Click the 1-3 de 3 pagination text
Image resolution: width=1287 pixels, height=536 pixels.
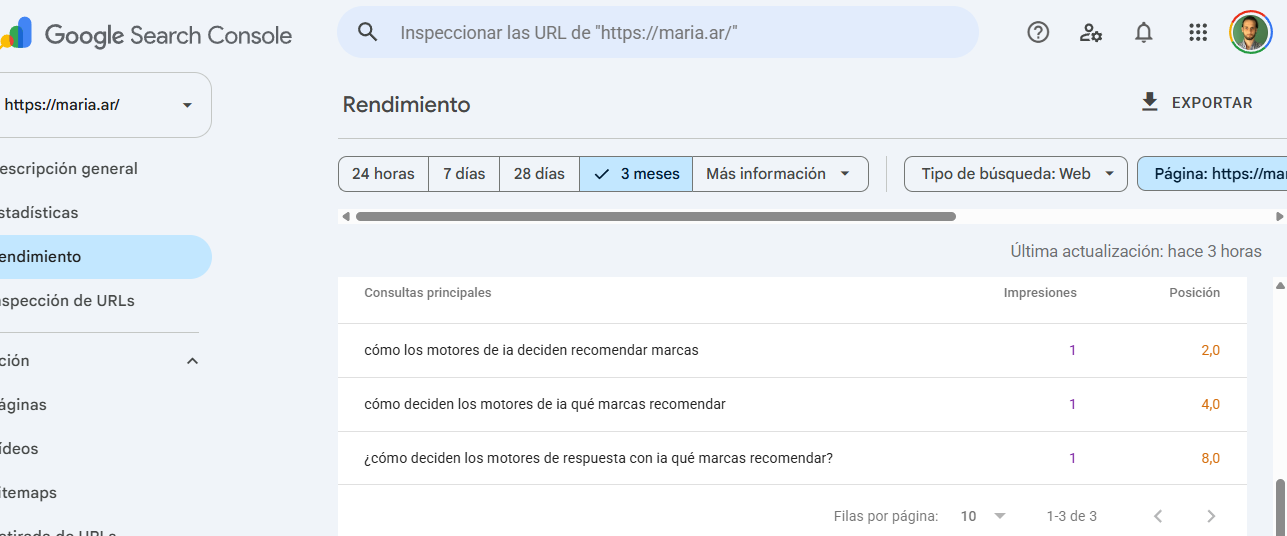[1071, 516]
